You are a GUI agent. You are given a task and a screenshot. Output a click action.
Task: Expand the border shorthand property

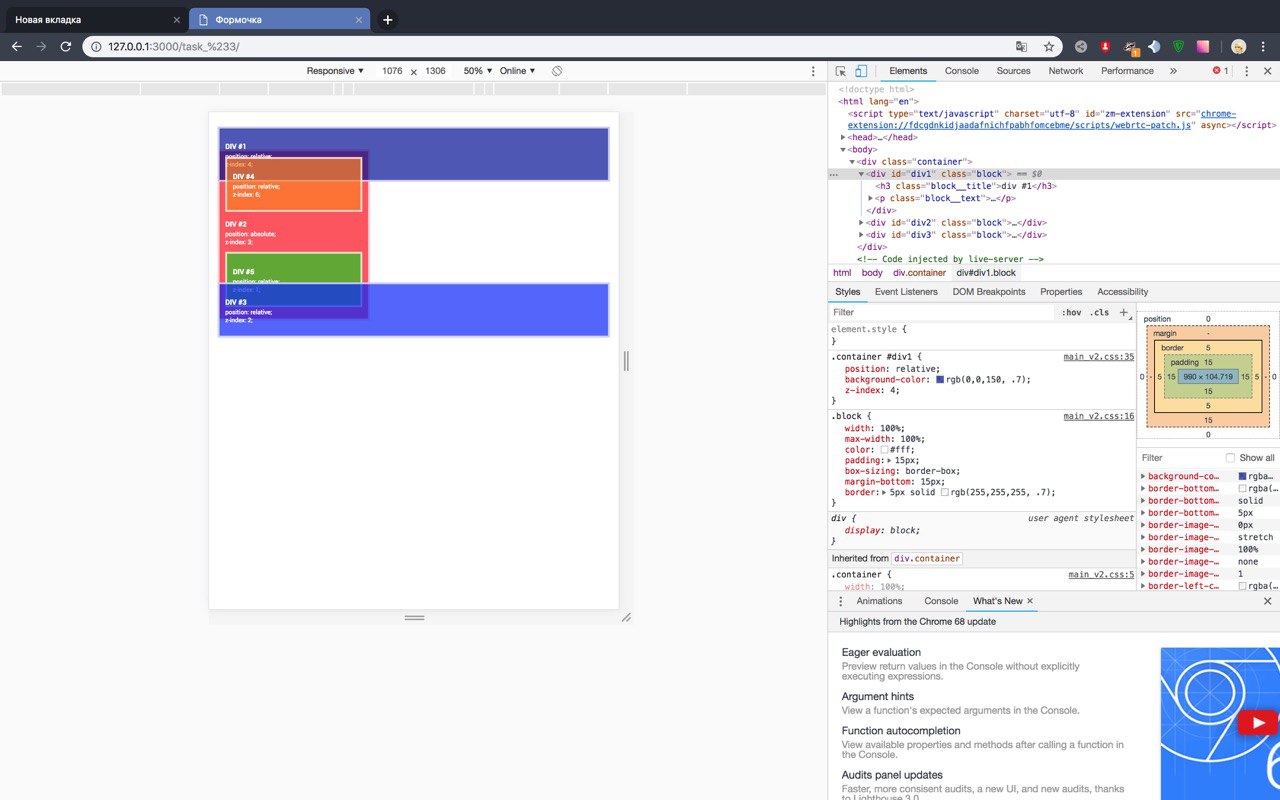pyautogui.click(x=886, y=492)
